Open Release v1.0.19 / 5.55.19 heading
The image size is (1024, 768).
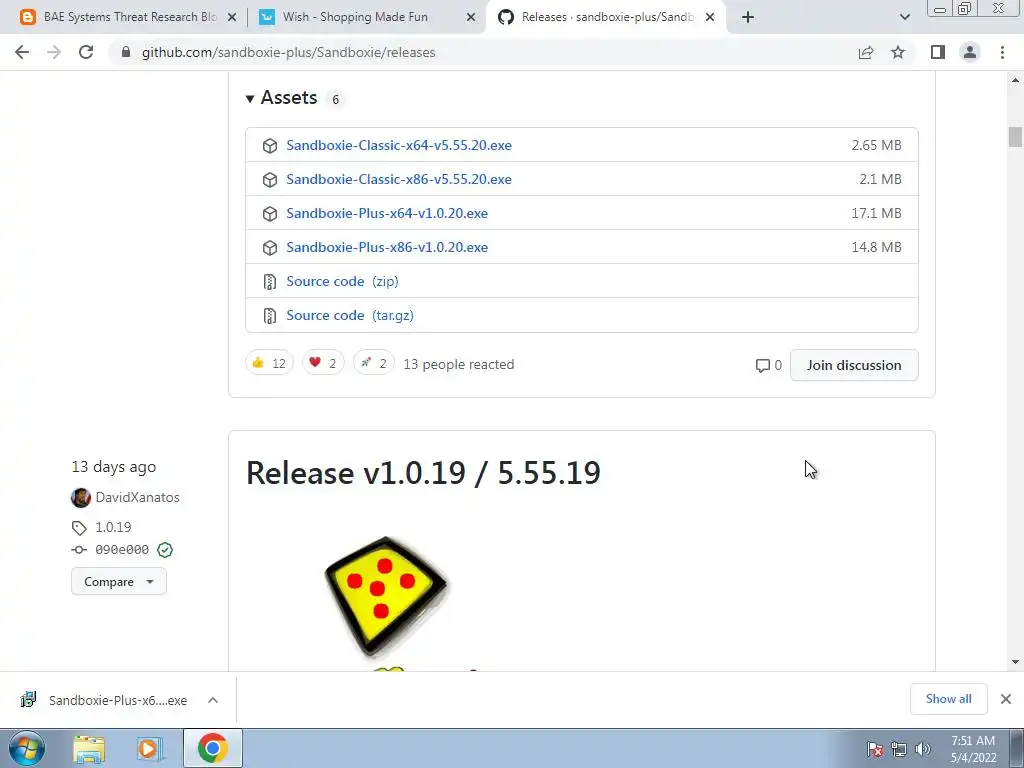coord(423,473)
